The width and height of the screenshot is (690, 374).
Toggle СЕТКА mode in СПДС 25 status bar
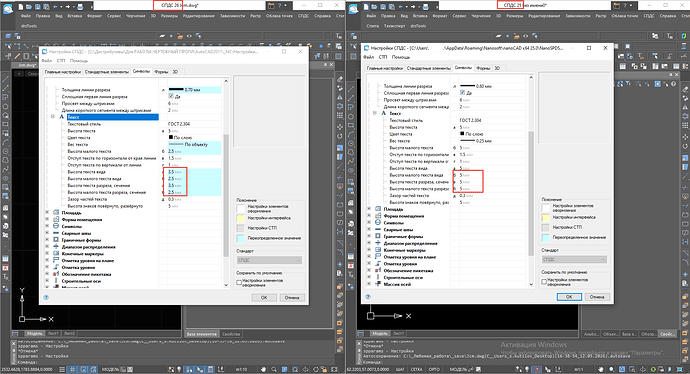tap(417, 369)
